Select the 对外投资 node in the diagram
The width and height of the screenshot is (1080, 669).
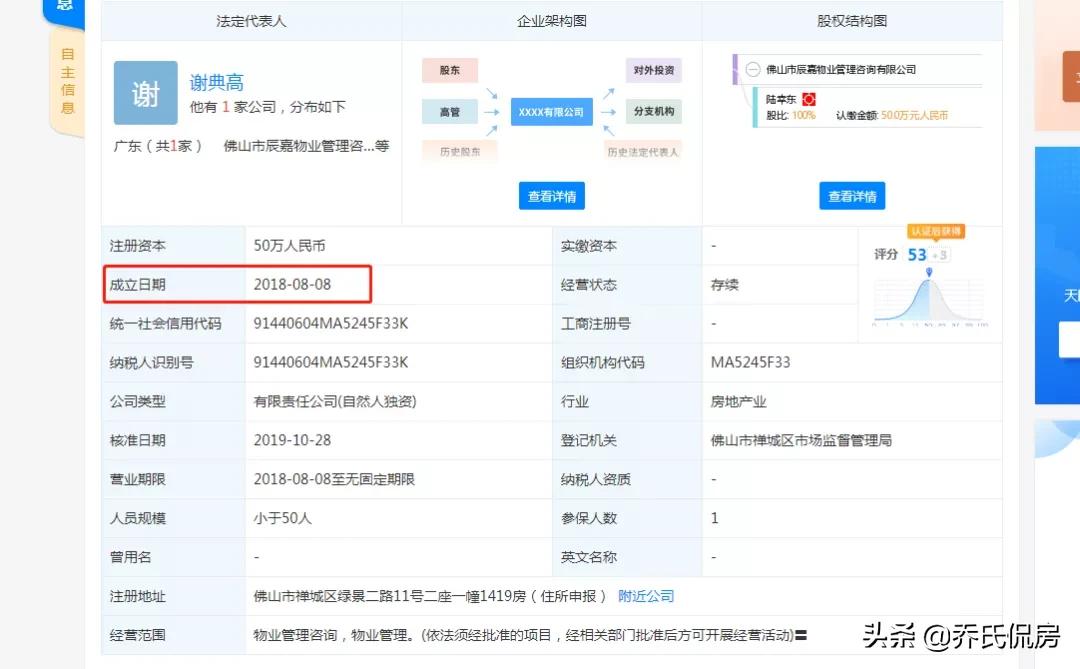tap(654, 70)
